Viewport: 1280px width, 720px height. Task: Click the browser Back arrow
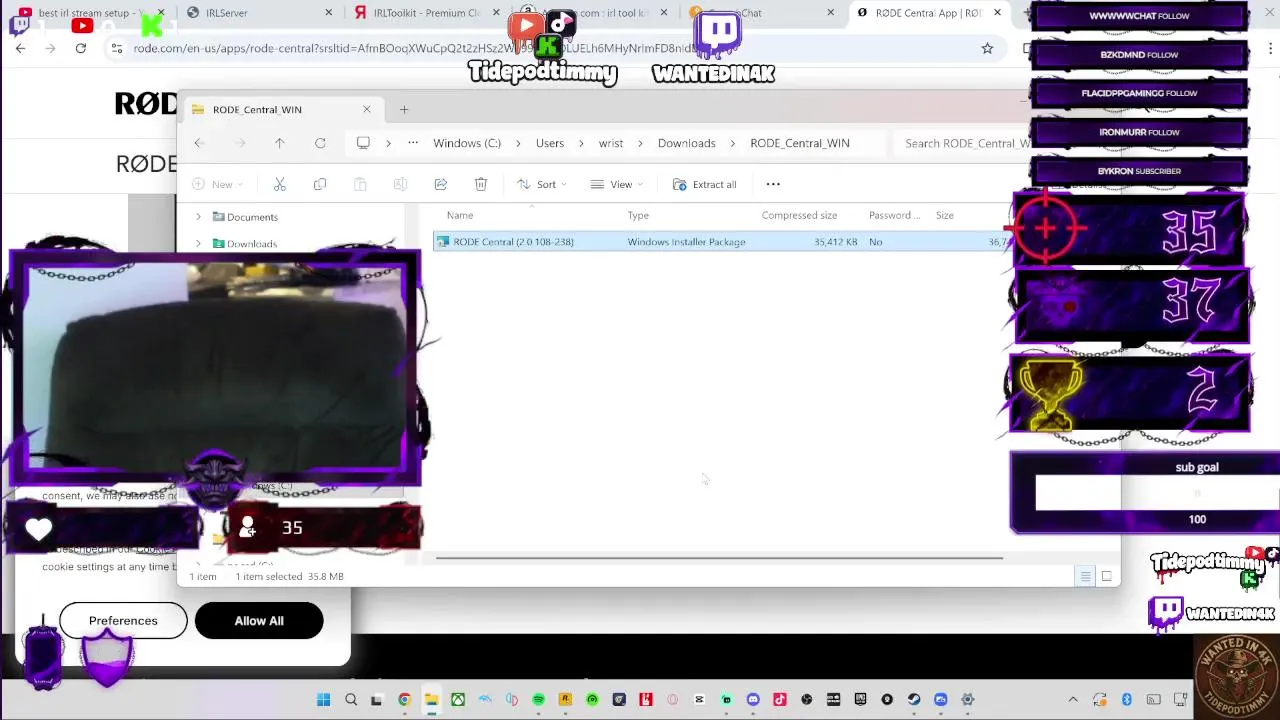(21, 48)
